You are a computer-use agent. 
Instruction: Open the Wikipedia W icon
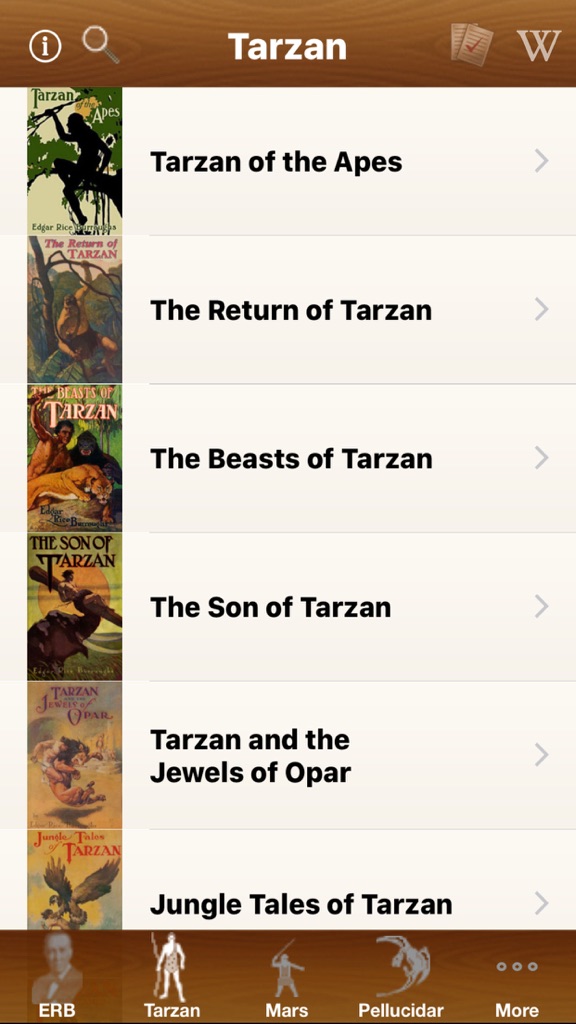[539, 46]
